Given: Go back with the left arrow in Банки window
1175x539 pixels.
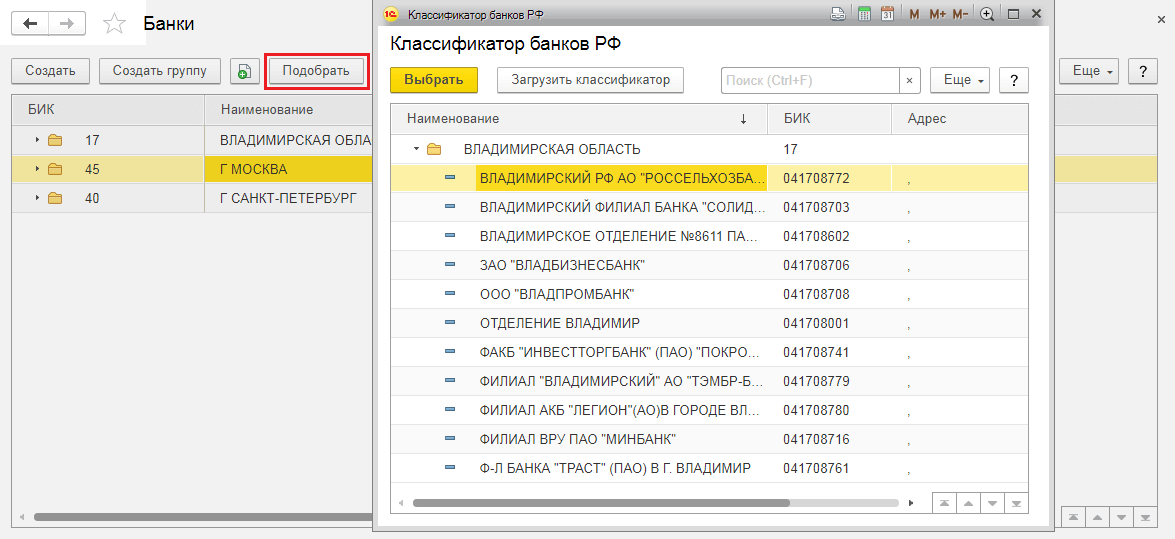Looking at the screenshot, I should click(30, 24).
